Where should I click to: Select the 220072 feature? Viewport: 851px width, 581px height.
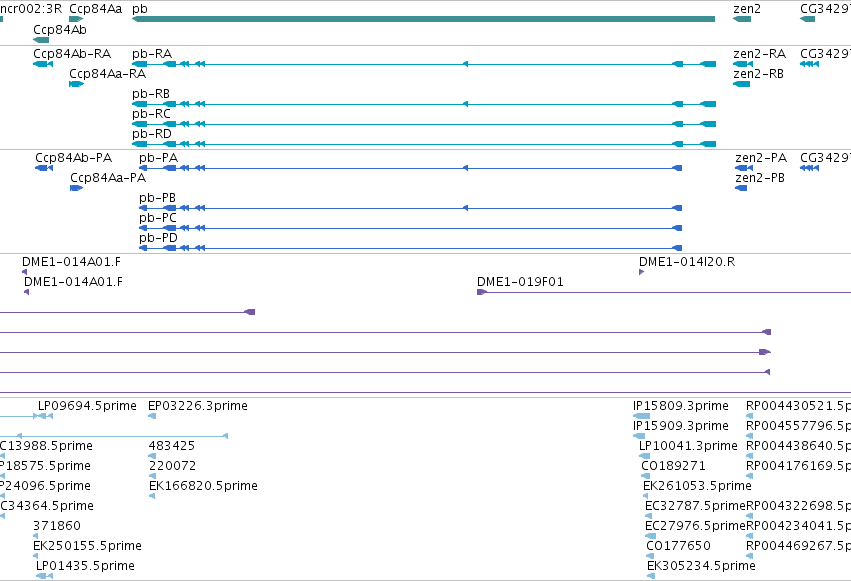point(153,476)
